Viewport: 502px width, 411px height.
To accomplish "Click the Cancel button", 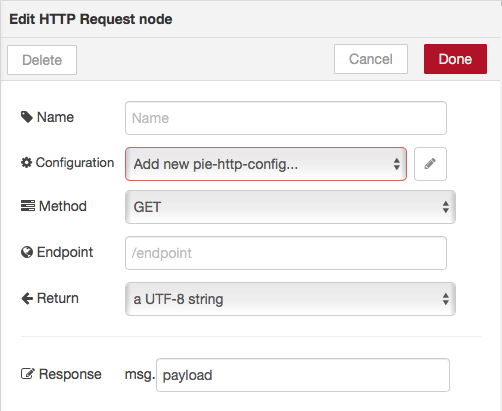I will [371, 59].
